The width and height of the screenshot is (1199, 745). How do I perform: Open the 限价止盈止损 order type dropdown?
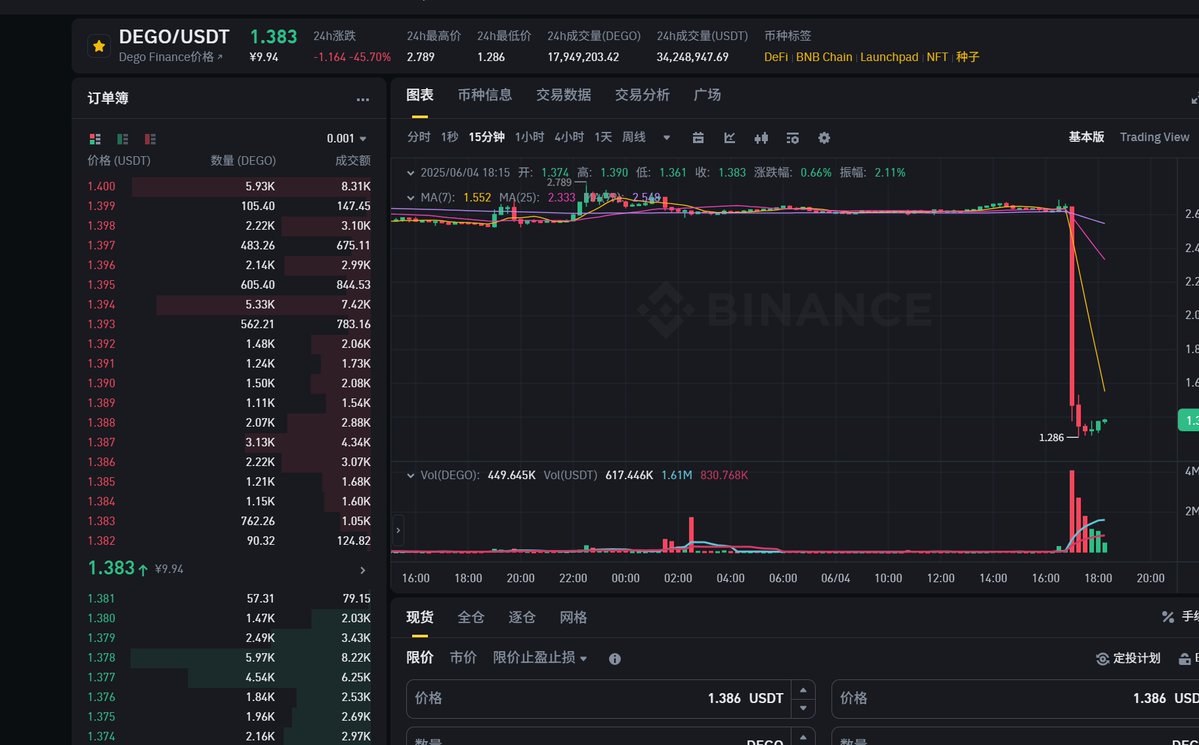540,658
